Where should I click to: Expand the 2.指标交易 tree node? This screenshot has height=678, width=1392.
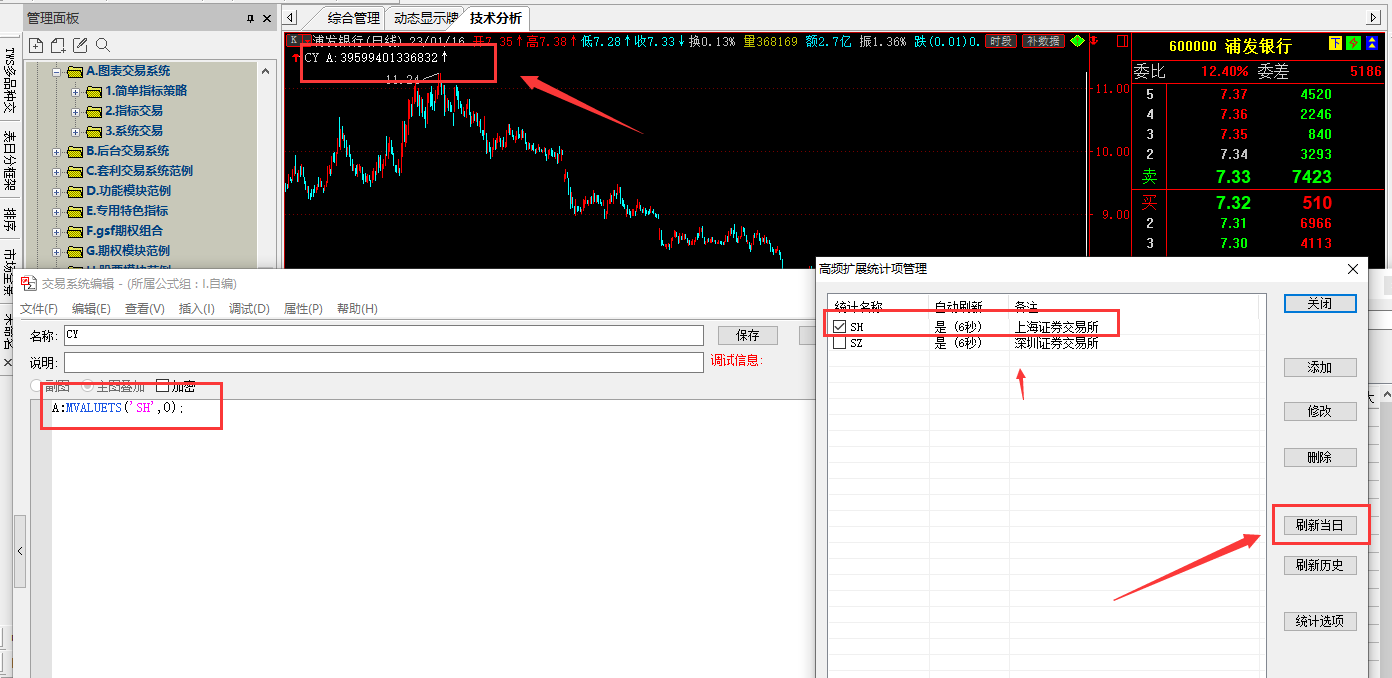77,111
